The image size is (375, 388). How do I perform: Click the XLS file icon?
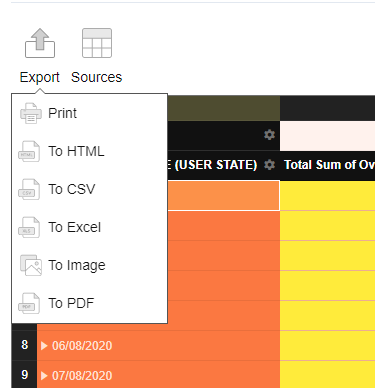(29, 227)
